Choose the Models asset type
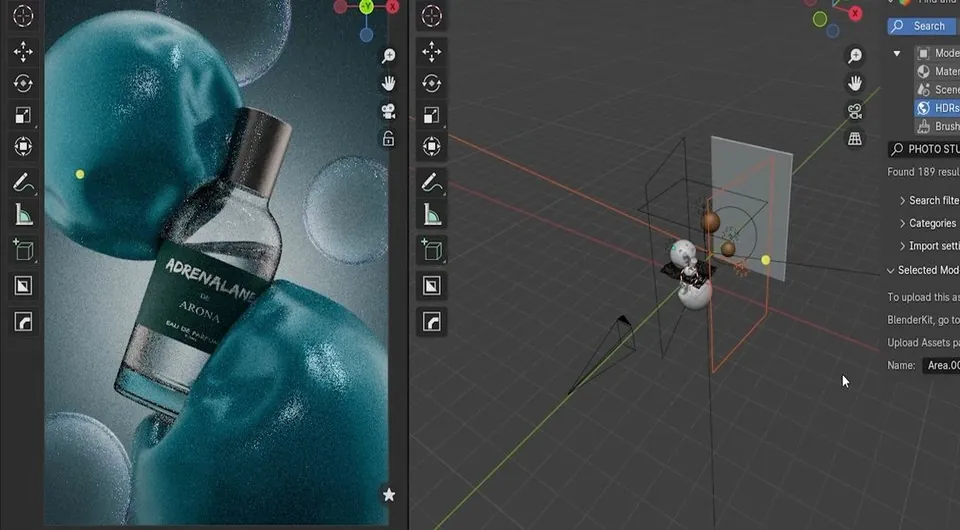 pyautogui.click(x=937, y=53)
